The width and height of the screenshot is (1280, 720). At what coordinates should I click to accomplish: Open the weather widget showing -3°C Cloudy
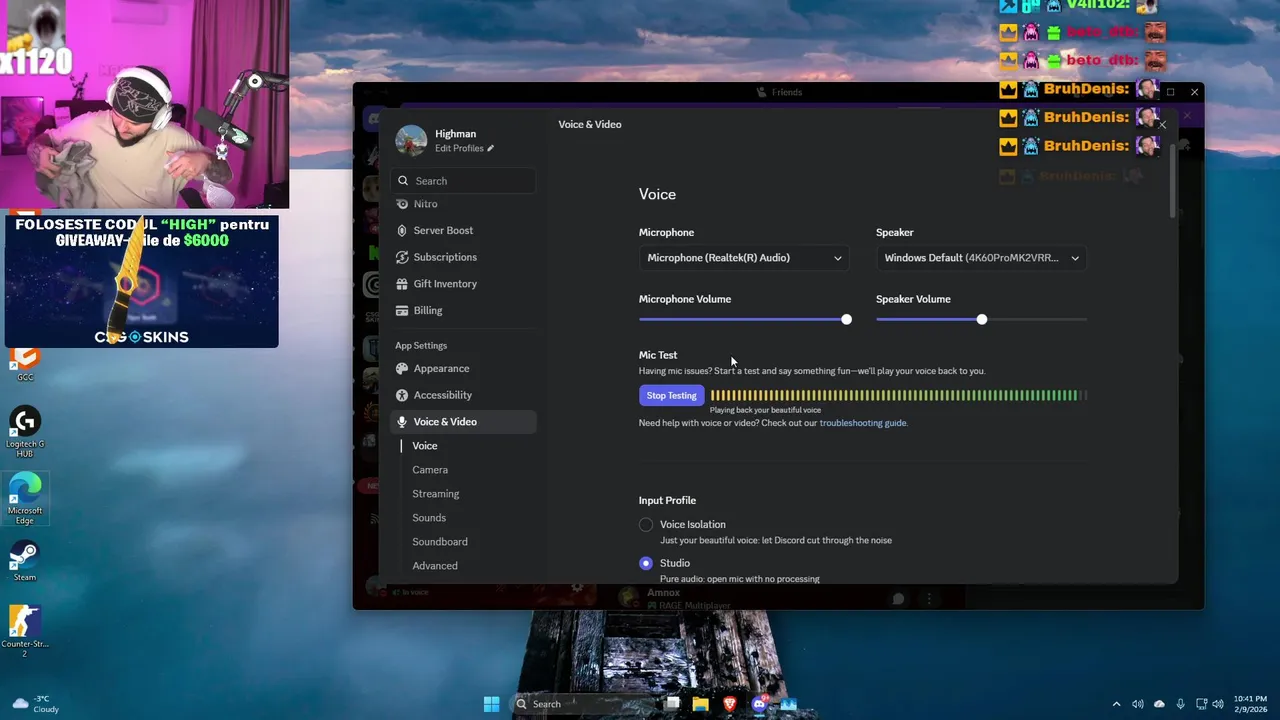click(x=35, y=704)
